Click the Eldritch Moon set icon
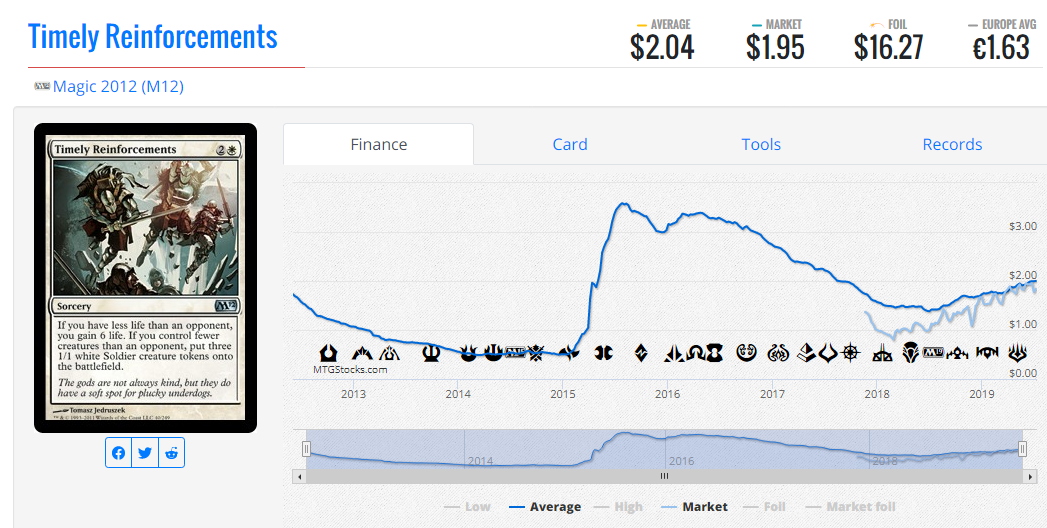1047x528 pixels. click(714, 352)
